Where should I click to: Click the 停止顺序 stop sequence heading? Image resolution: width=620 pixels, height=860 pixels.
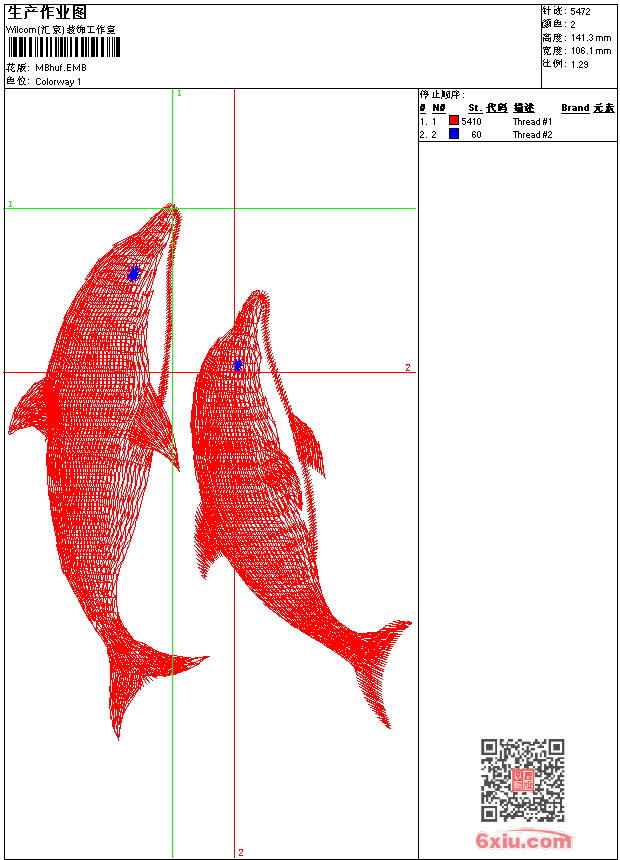[x=442, y=95]
